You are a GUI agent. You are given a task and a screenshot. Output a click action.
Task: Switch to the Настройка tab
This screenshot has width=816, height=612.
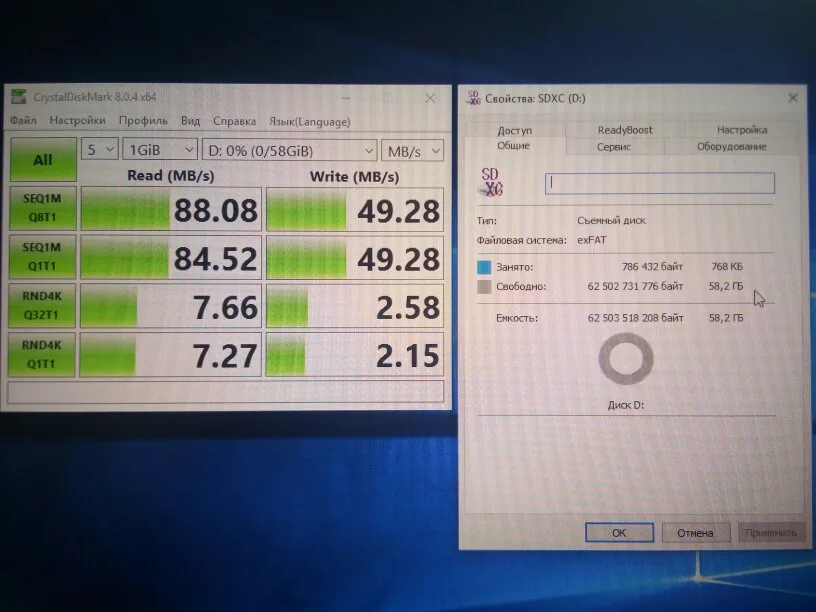coord(742,130)
